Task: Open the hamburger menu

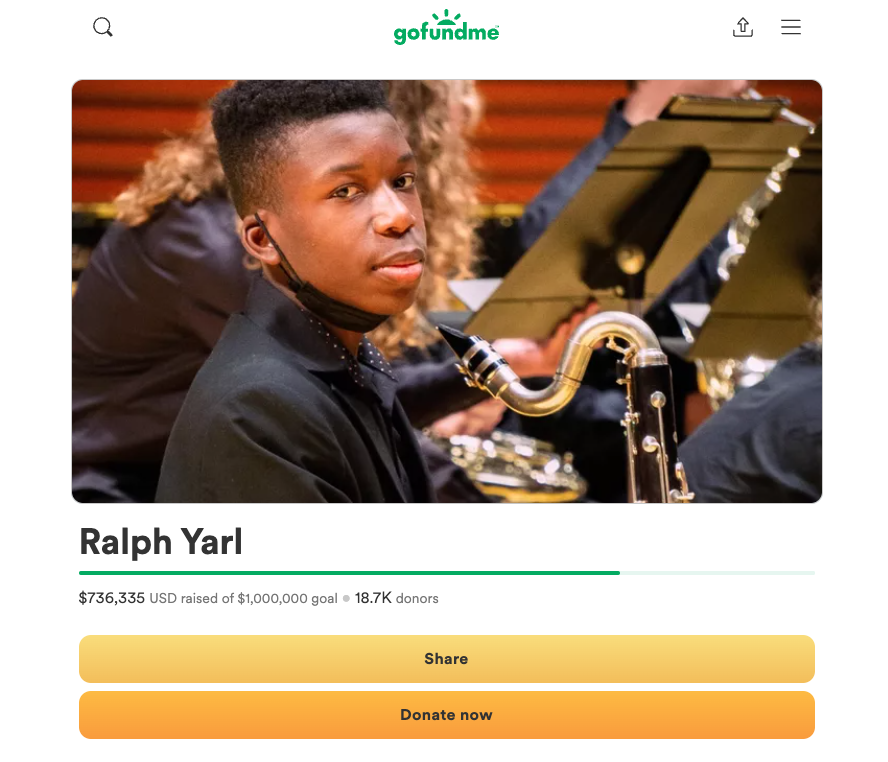Action: pos(791,27)
